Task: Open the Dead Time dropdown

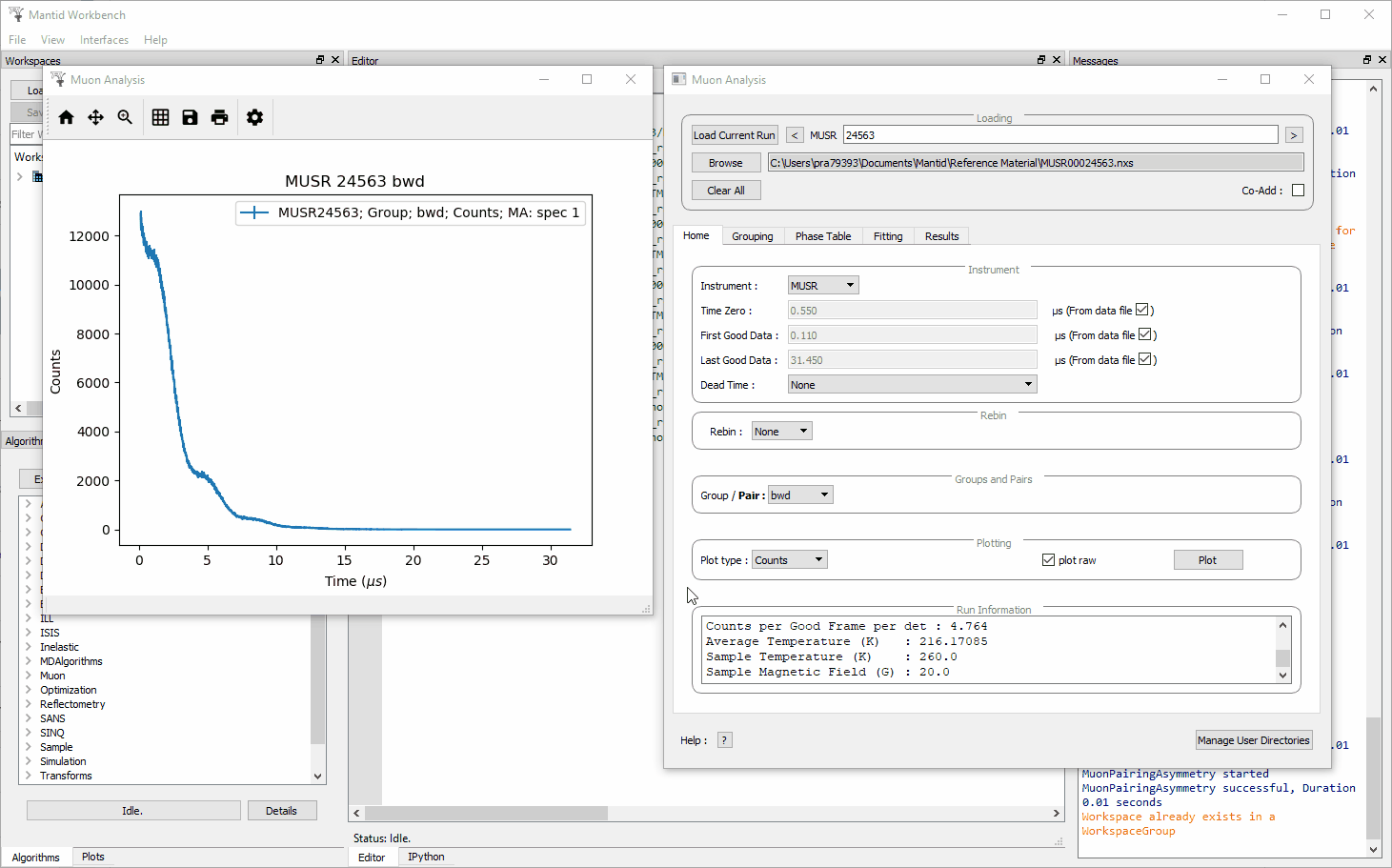Action: click(x=912, y=385)
